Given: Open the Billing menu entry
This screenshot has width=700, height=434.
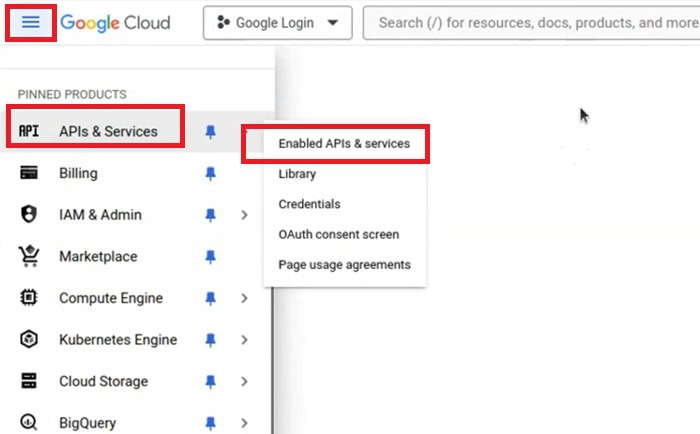Looking at the screenshot, I should (x=79, y=173).
